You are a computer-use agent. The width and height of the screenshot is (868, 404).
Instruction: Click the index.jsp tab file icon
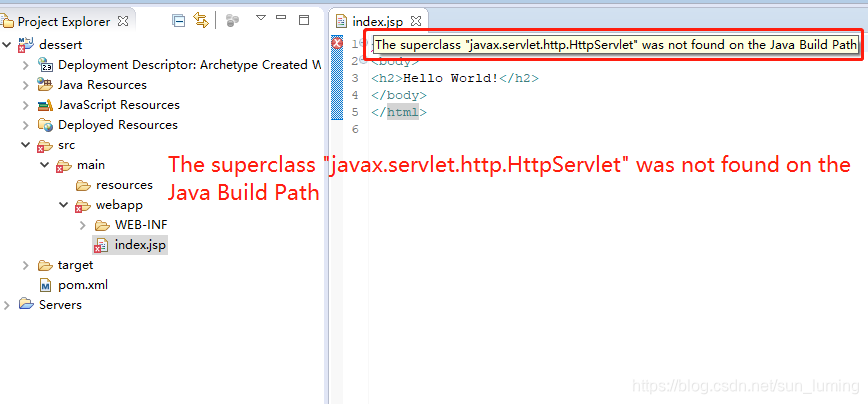[x=342, y=22]
